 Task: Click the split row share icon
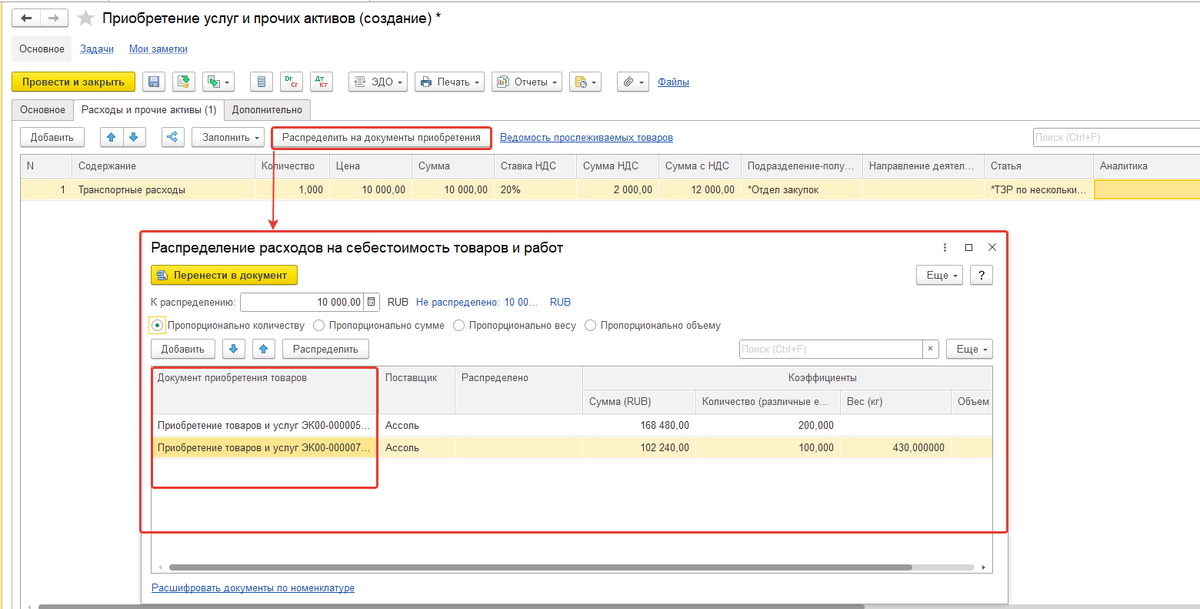(172, 137)
